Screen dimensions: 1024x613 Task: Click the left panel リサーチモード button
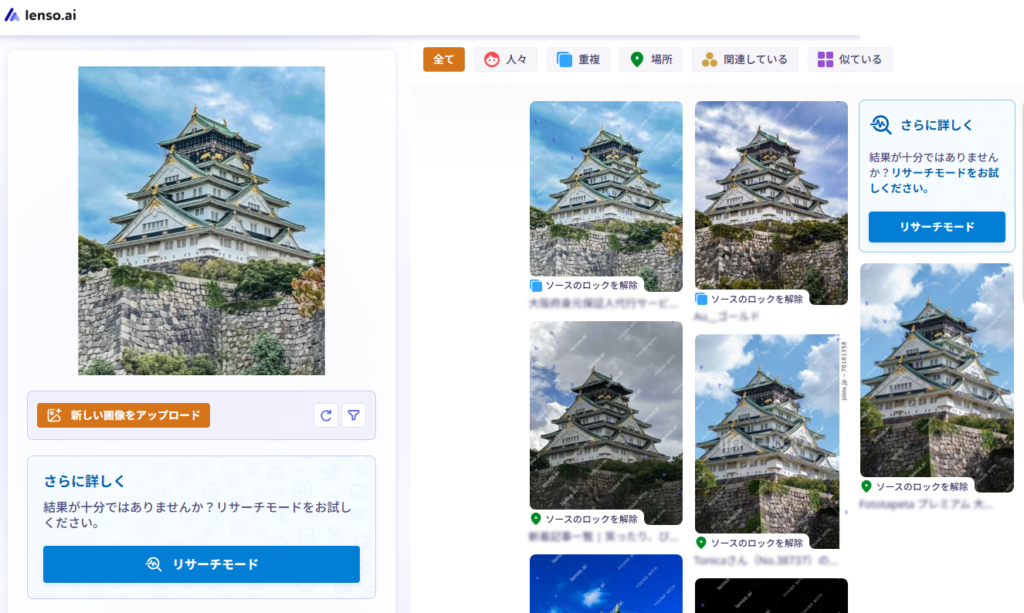(201, 564)
